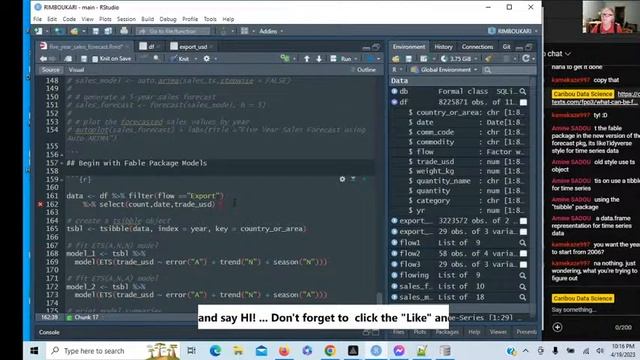This screenshot has width=640, height=360.
Task: Switch the editor to Visual mode
Action: click(76, 70)
